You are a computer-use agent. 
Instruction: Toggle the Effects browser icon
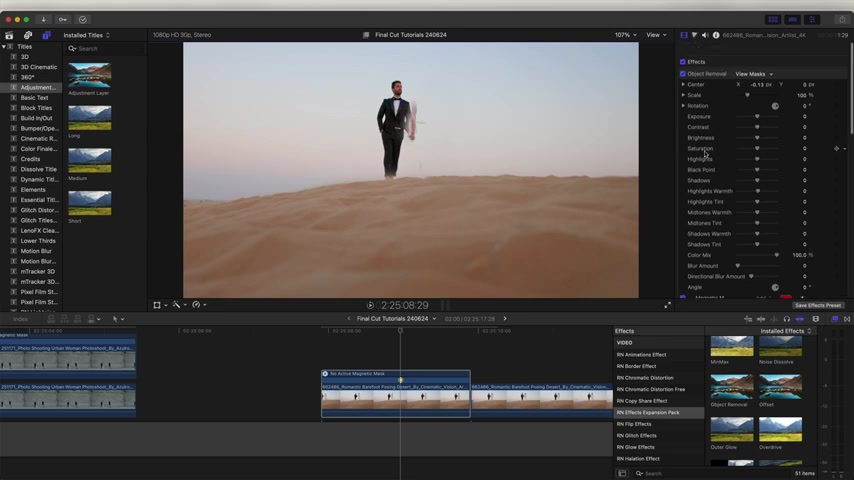click(x=834, y=319)
